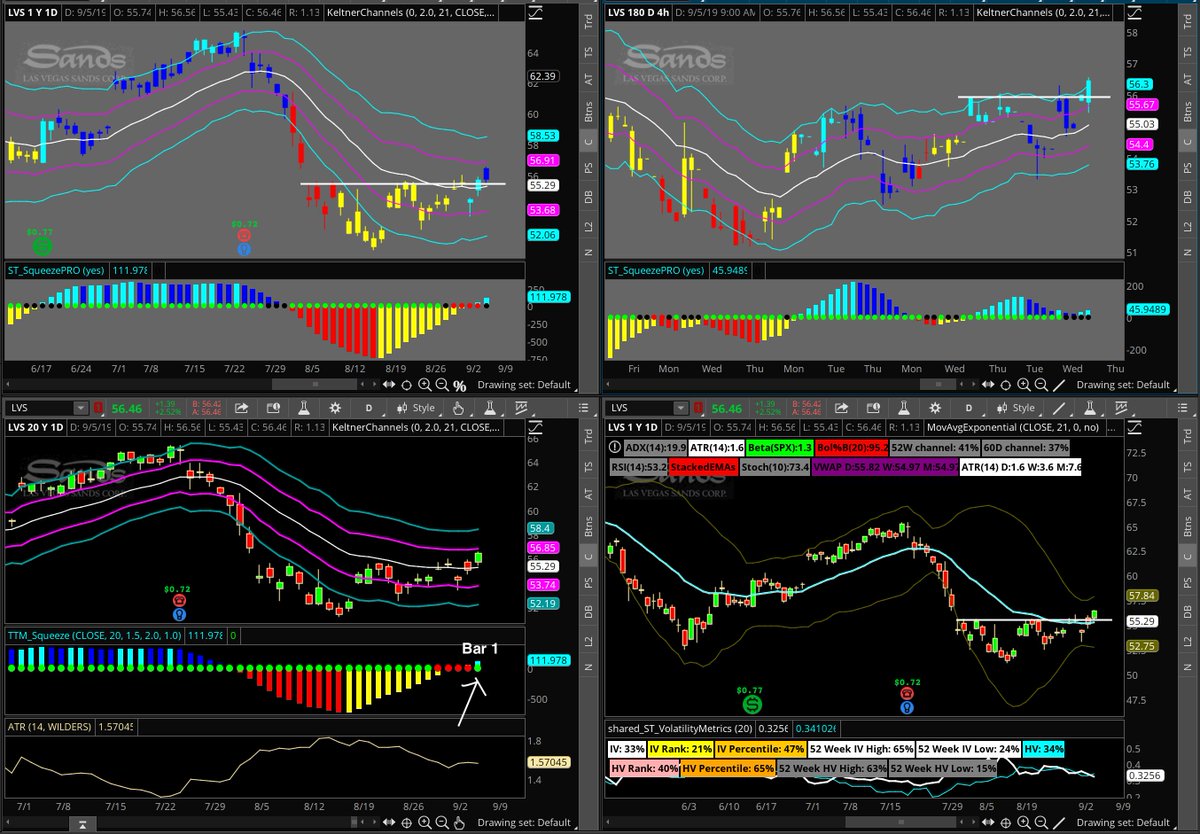Screen dimensions: 1200x834
Task: Open Style dropdown in bottom-left toolbar
Action: coord(416,408)
